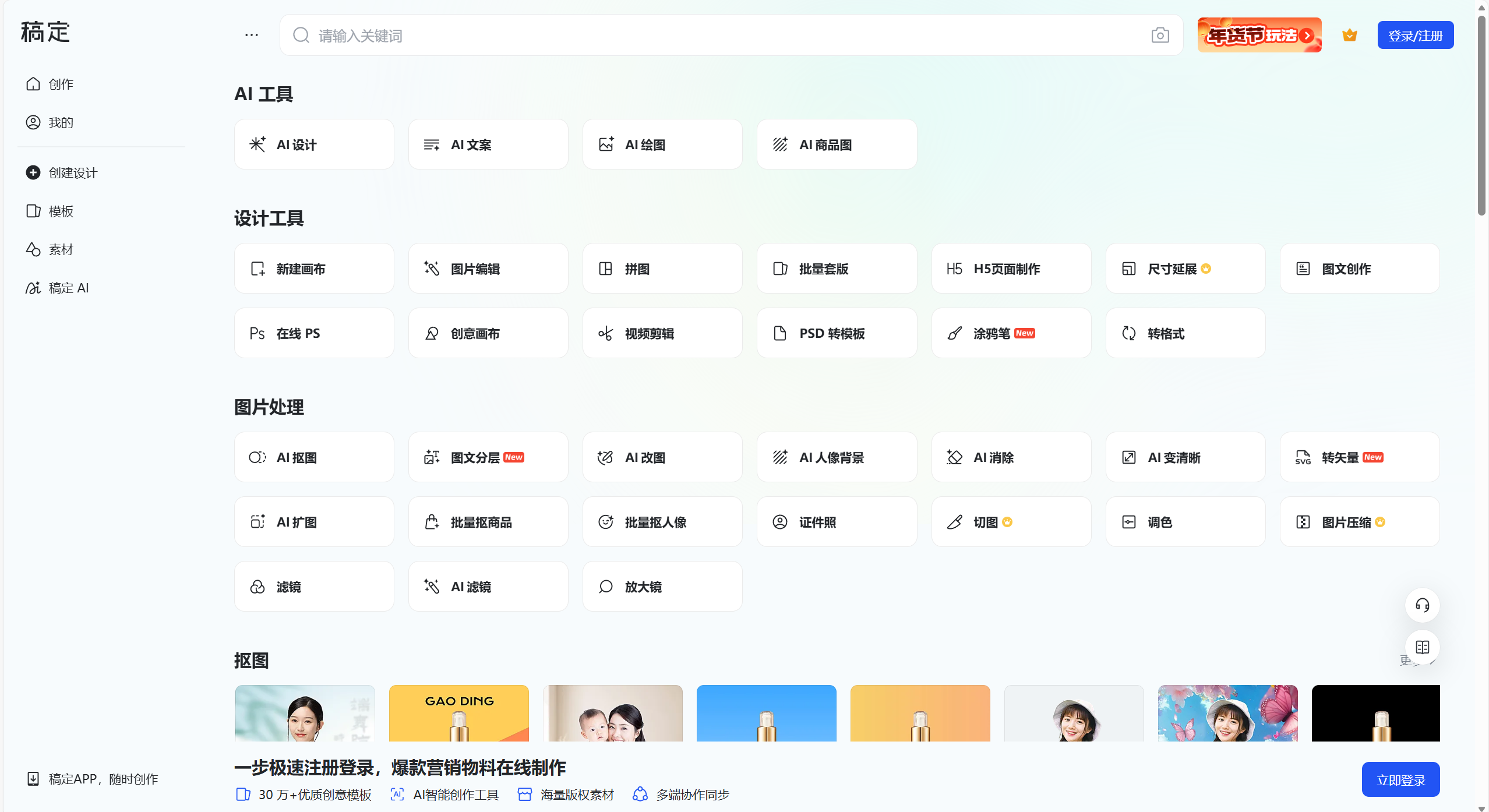Launch the 在线 PS editor
Viewport: 1489px width, 812px height.
pyautogui.click(x=314, y=333)
